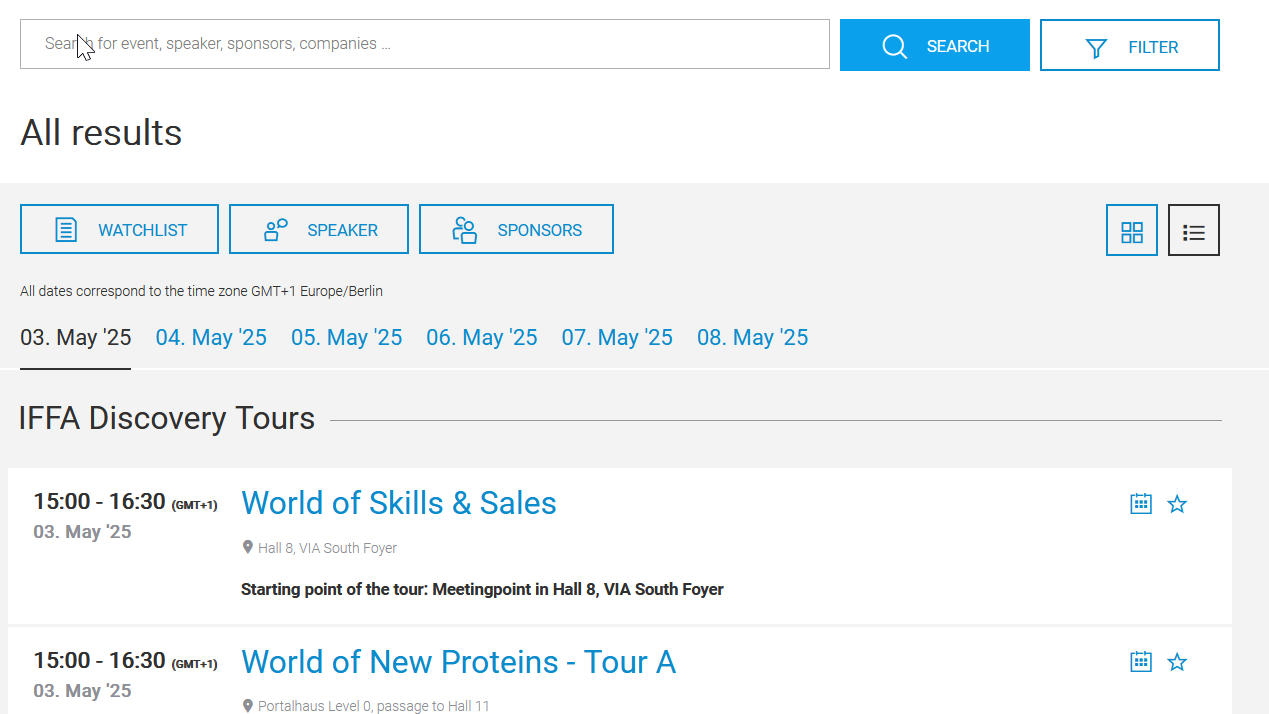Image resolution: width=1269 pixels, height=714 pixels.
Task: Add World of Skills & Sales to calendar
Action: [x=1141, y=504]
